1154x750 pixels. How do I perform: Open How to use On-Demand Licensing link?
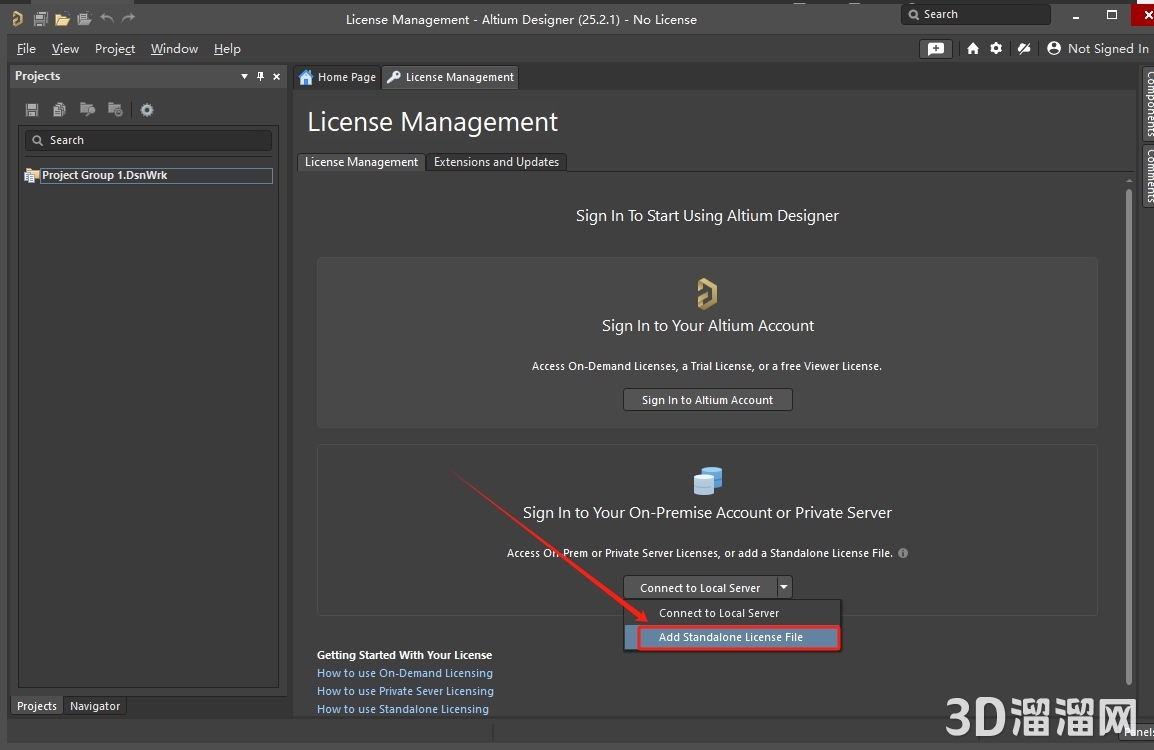tap(405, 673)
